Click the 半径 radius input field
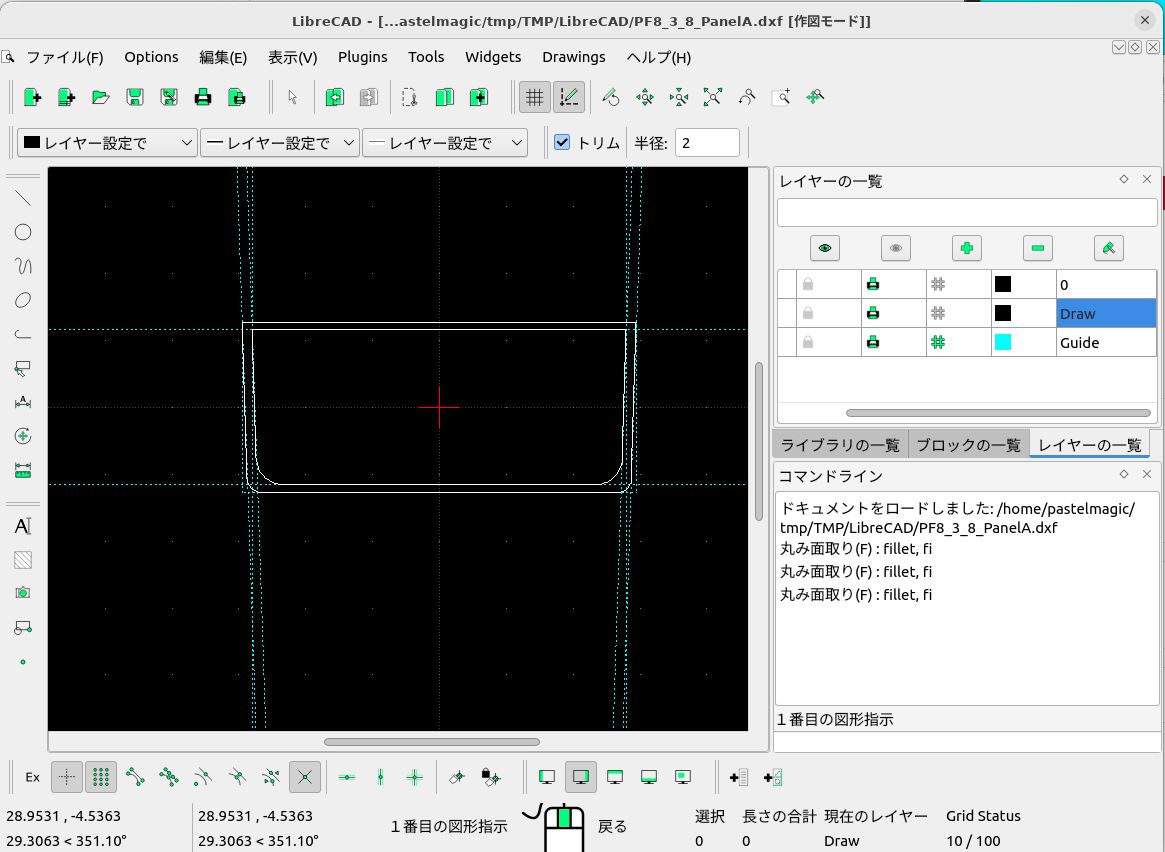The width and height of the screenshot is (1165, 852). (x=707, y=143)
